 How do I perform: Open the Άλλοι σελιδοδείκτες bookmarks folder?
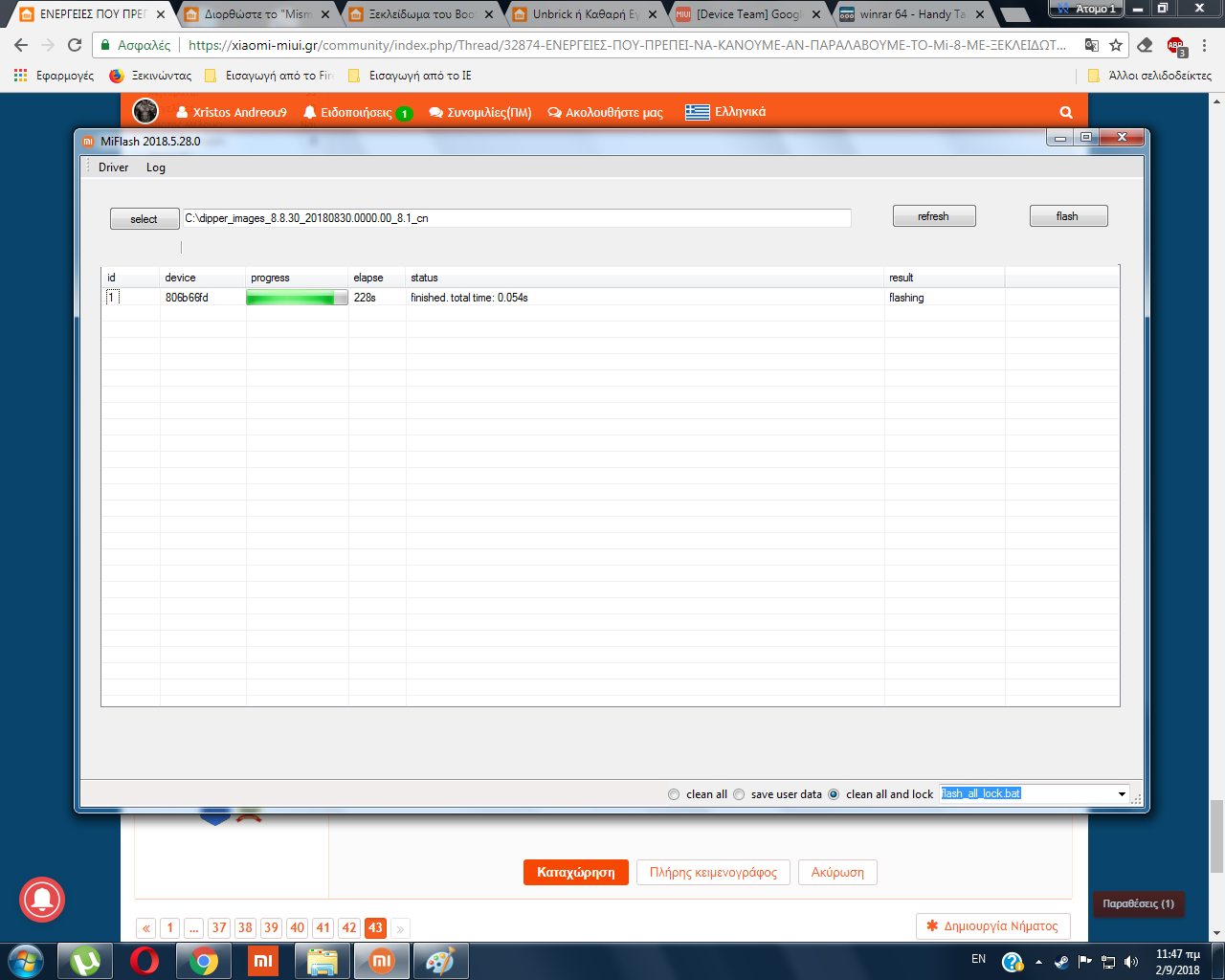1149,76
